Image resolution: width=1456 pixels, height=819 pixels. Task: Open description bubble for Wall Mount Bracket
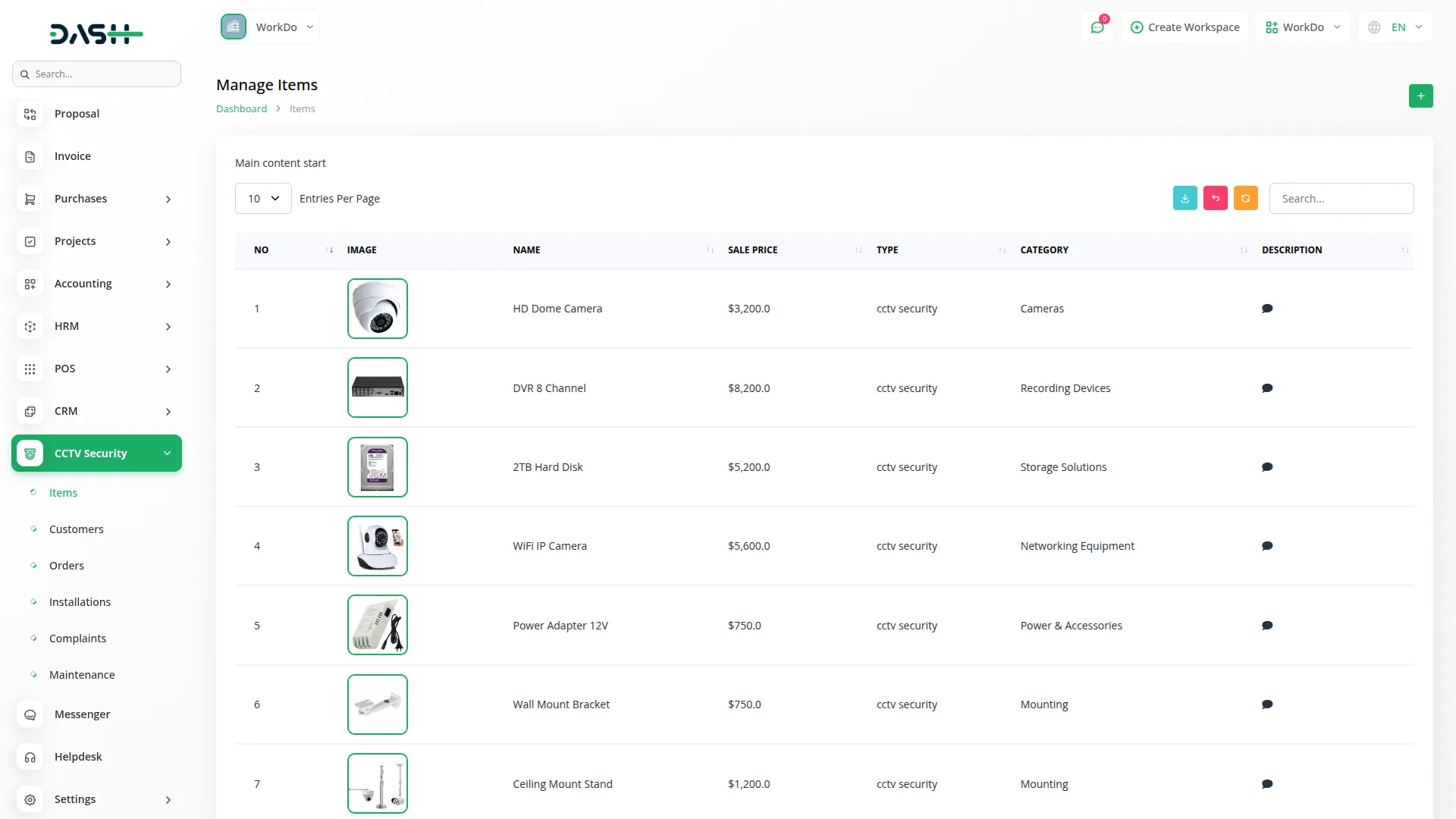click(x=1266, y=704)
